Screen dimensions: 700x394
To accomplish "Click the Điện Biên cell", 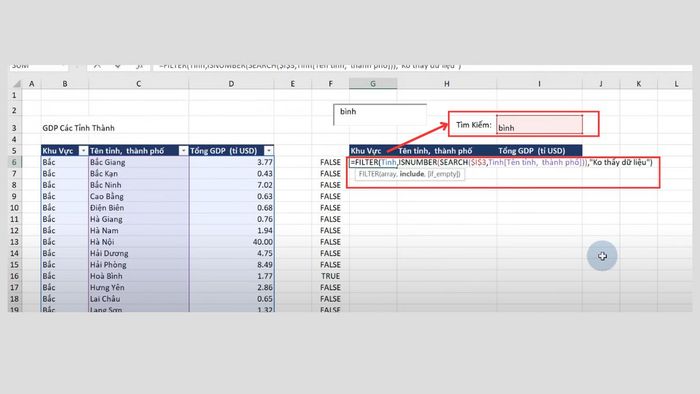I will click(138, 208).
